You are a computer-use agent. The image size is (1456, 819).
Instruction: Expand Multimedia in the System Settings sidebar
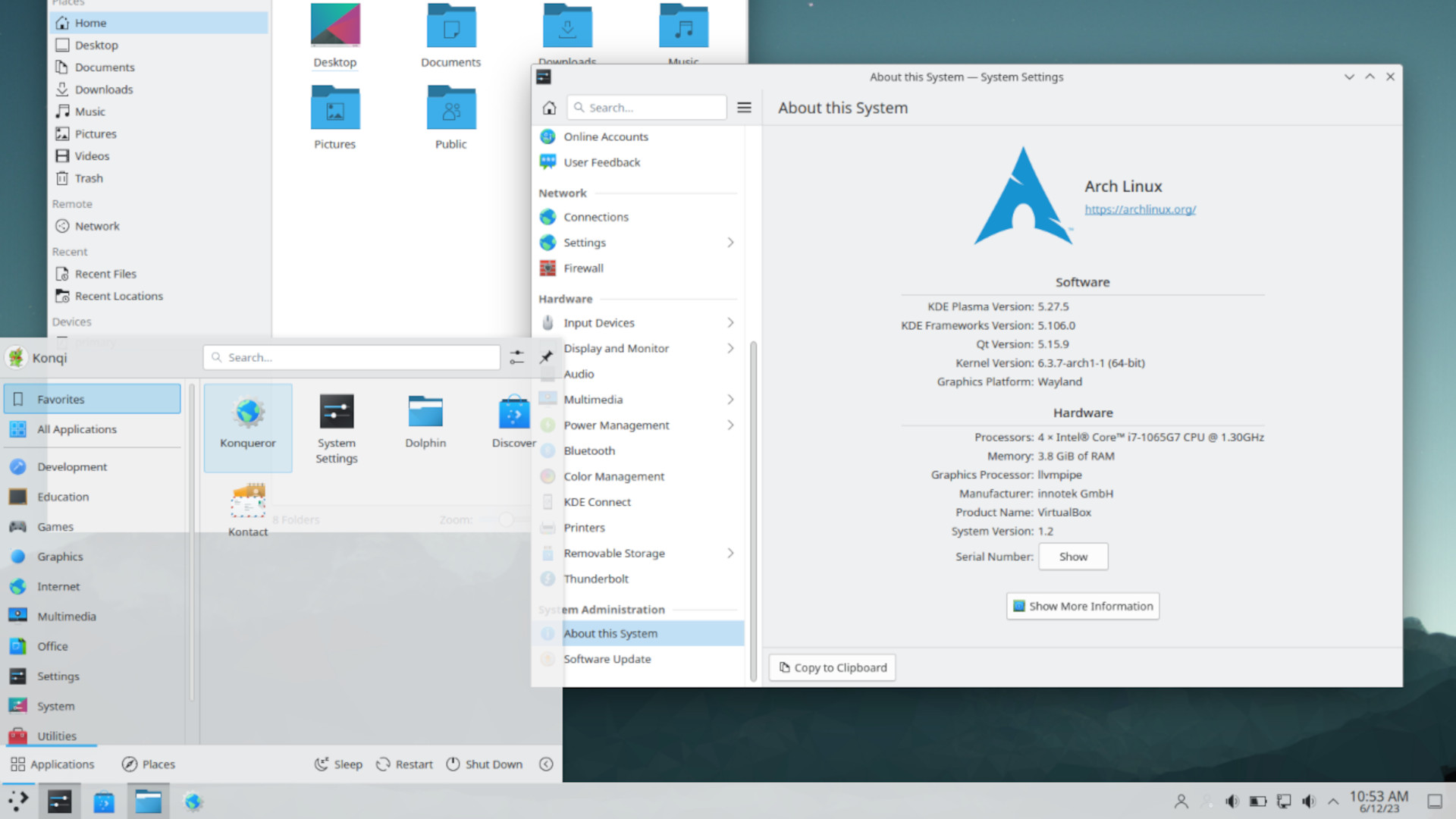pos(730,400)
